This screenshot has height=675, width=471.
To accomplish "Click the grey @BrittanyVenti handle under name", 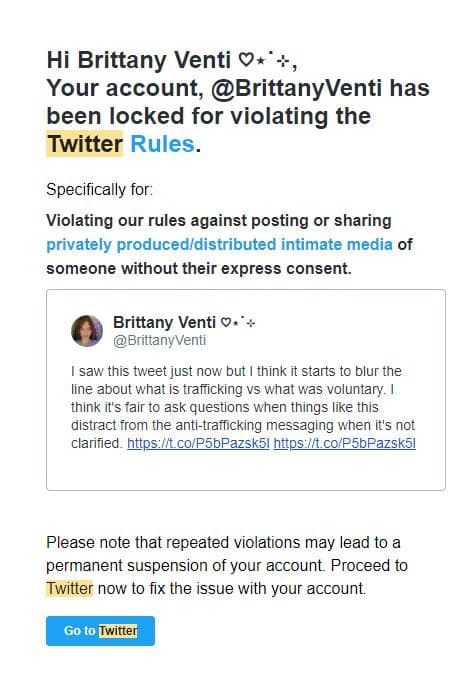I will click(x=159, y=340).
